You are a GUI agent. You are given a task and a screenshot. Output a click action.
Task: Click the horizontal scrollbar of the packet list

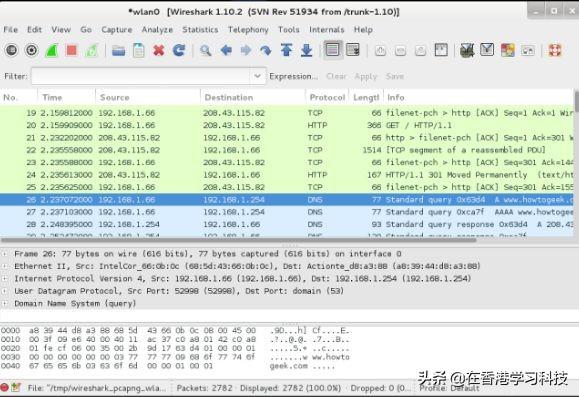238,240
